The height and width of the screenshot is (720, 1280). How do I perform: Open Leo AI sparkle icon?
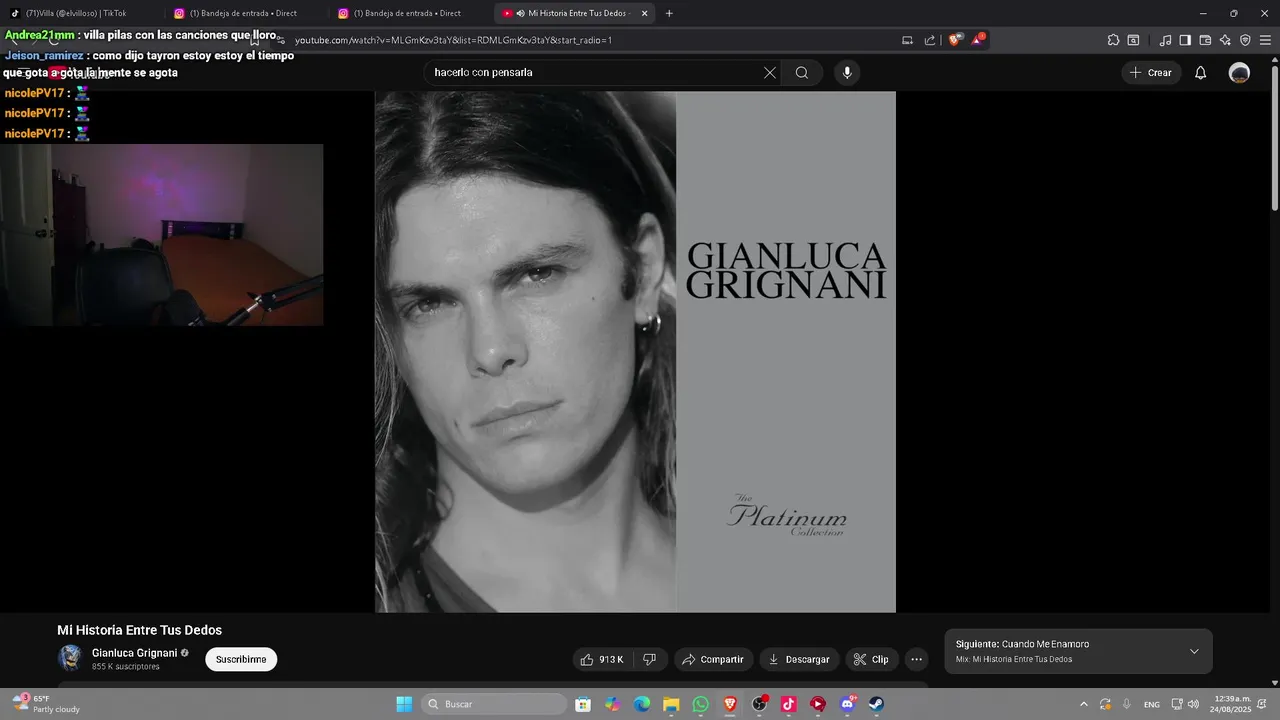1225,40
